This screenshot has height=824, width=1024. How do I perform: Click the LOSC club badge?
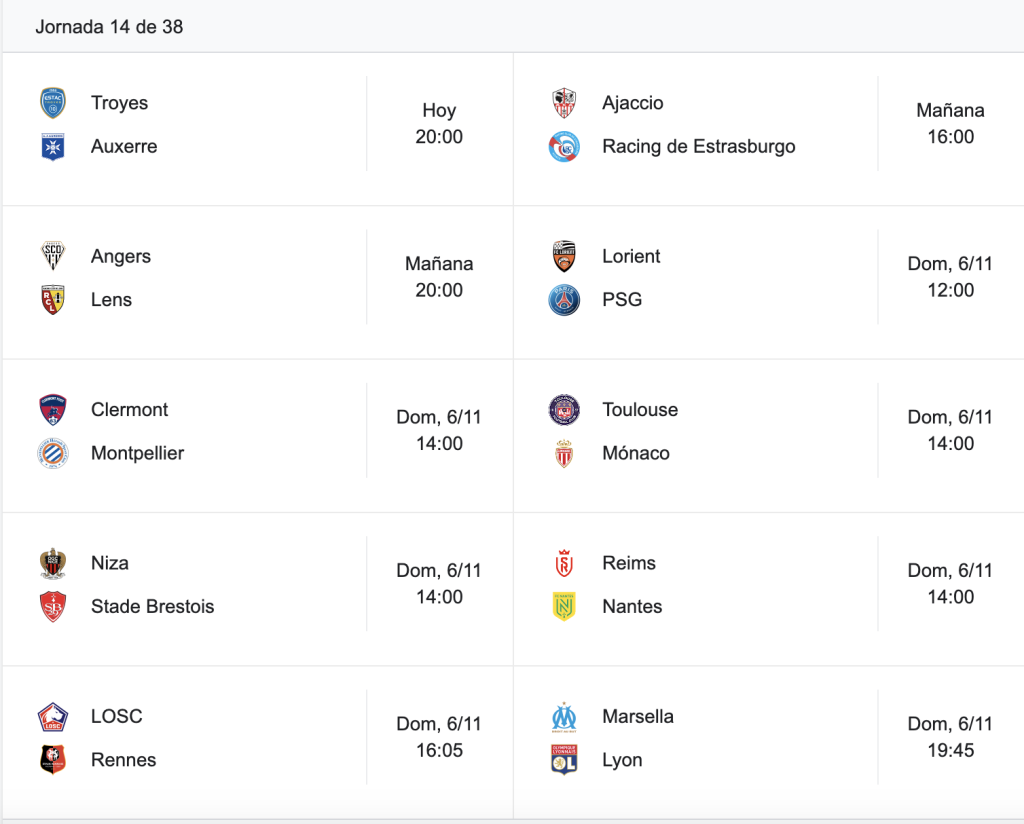53,717
